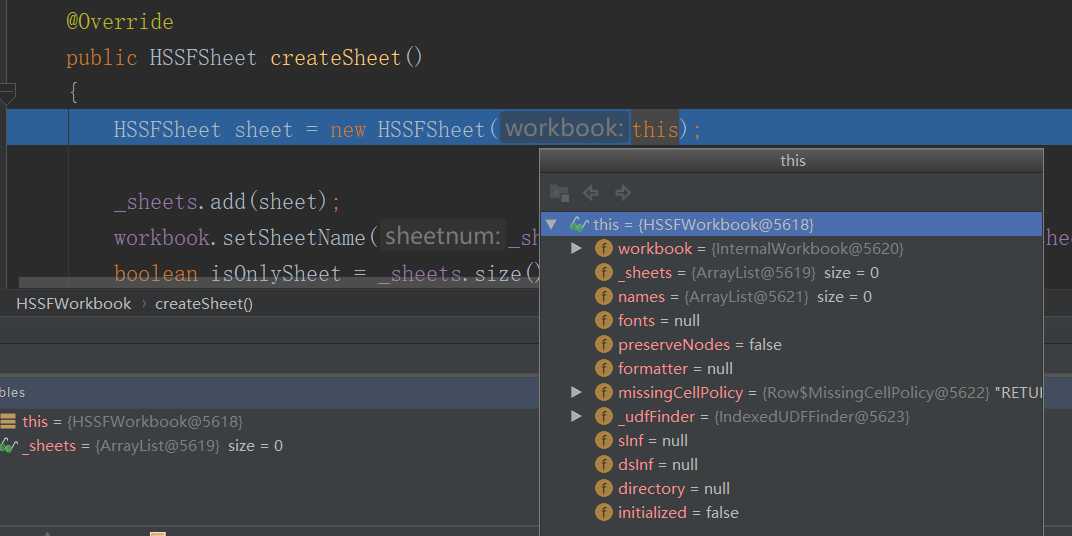Viewport: 1072px width, 536px height.
Task: Click the fold marker in the editor gutter
Action: [x=7, y=92]
